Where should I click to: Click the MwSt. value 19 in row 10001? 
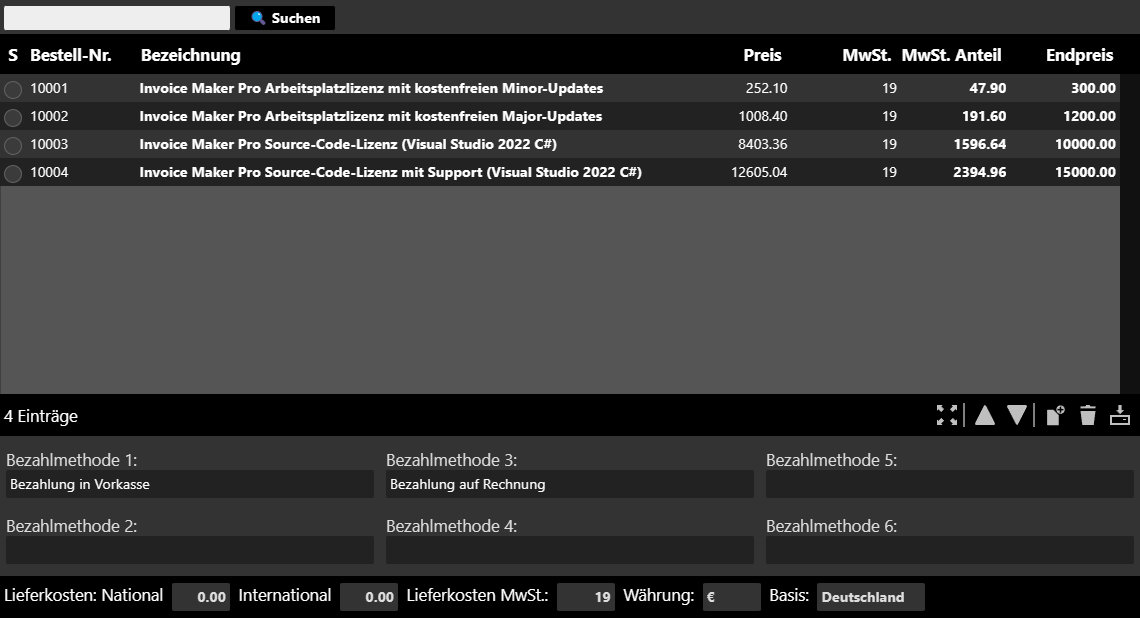[x=889, y=88]
